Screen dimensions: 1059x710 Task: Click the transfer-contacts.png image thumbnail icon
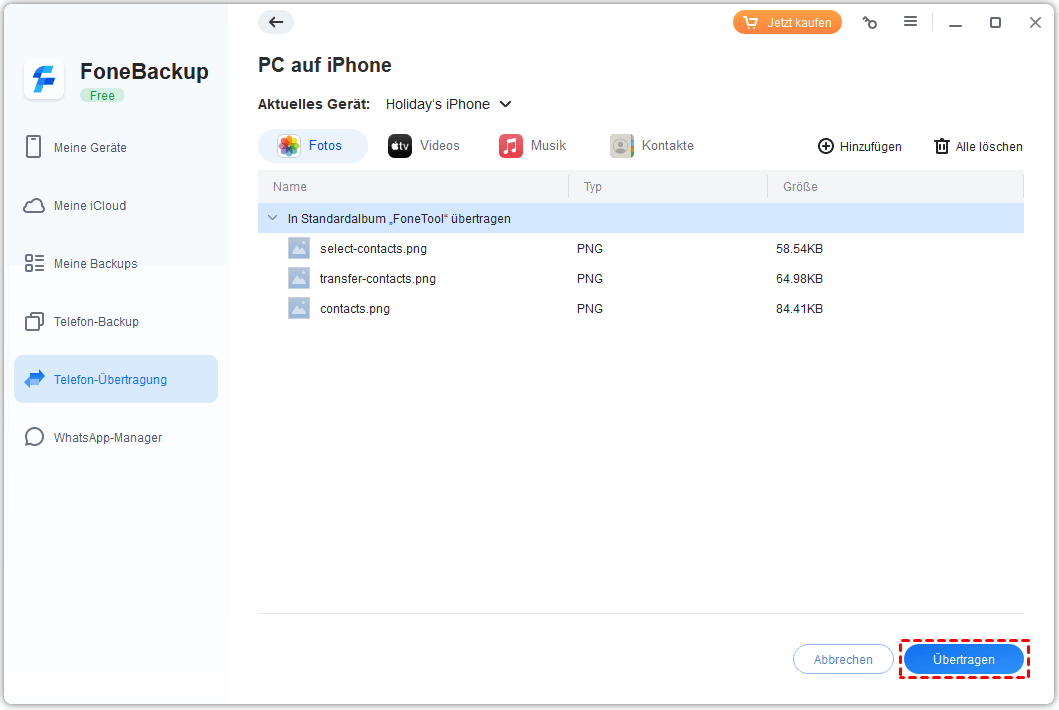(299, 278)
